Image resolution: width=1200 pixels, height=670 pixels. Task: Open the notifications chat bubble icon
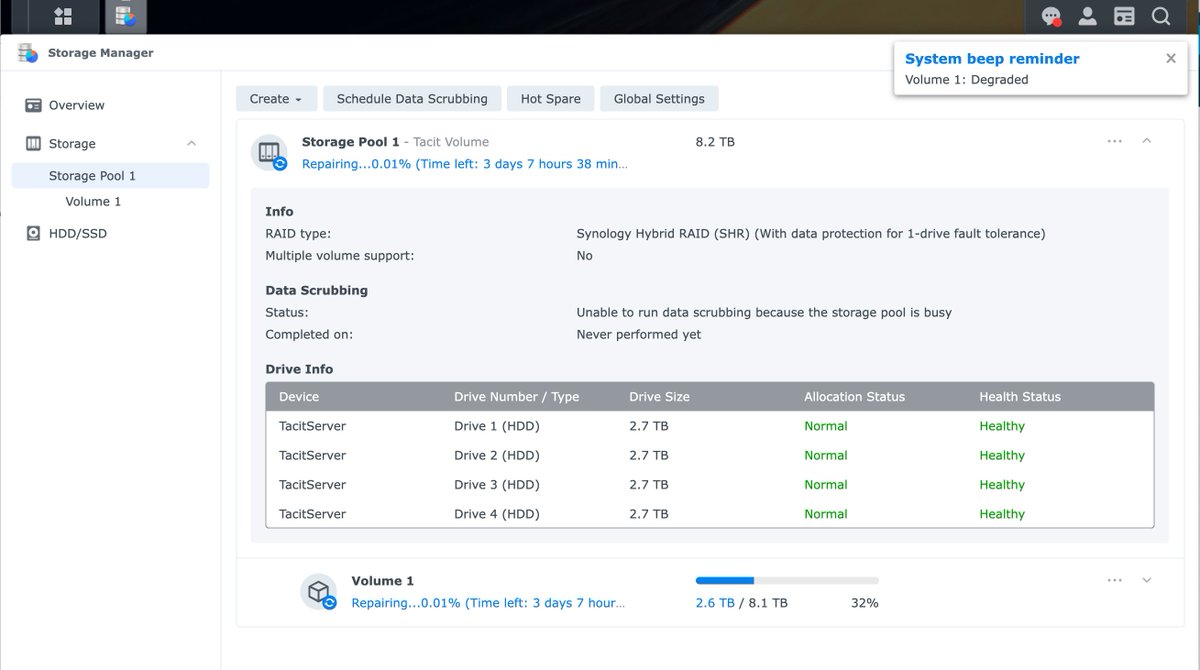coord(1051,16)
